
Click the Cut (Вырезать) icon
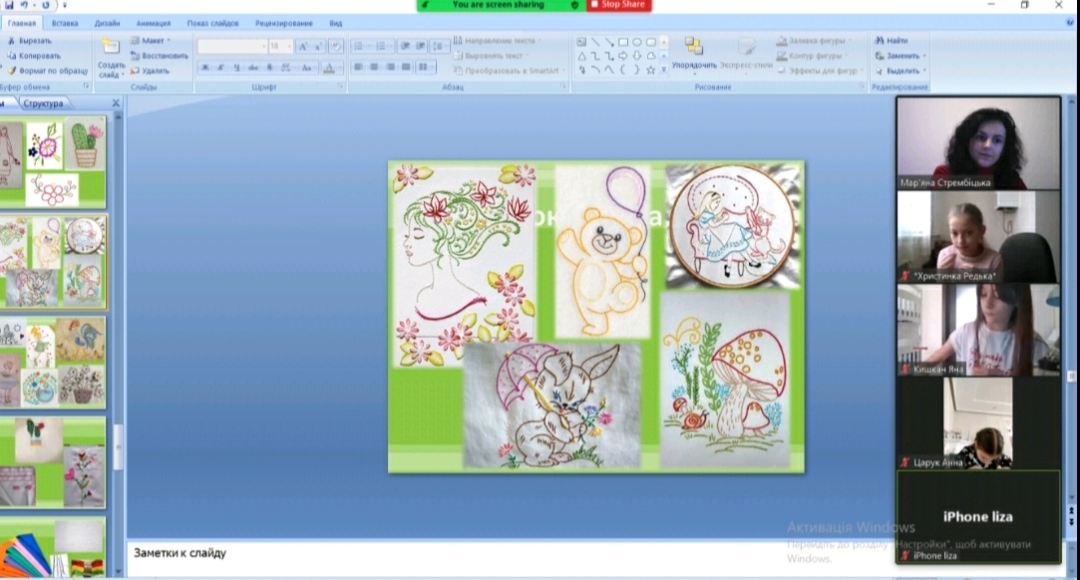[x=11, y=41]
